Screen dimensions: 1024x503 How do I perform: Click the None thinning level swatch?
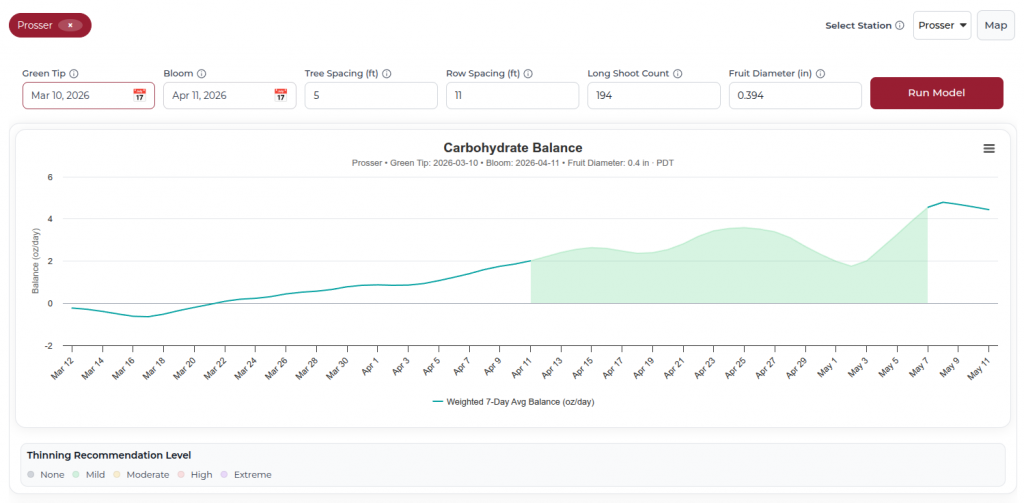point(31,475)
